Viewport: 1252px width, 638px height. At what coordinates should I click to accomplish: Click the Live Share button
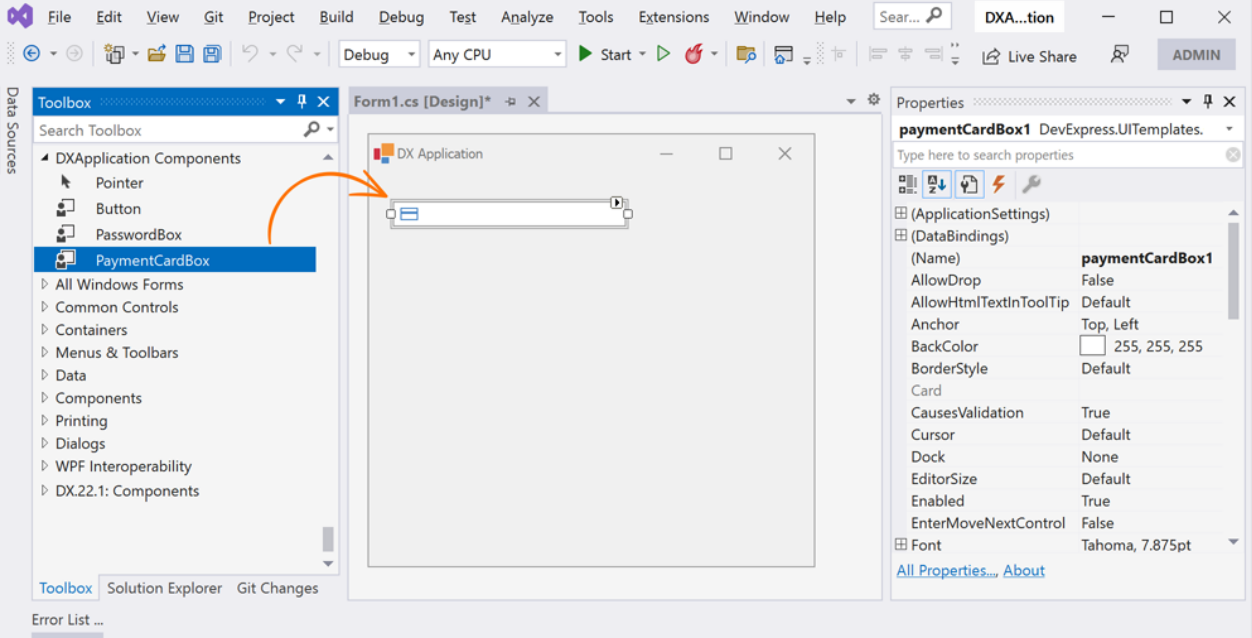pos(1029,56)
